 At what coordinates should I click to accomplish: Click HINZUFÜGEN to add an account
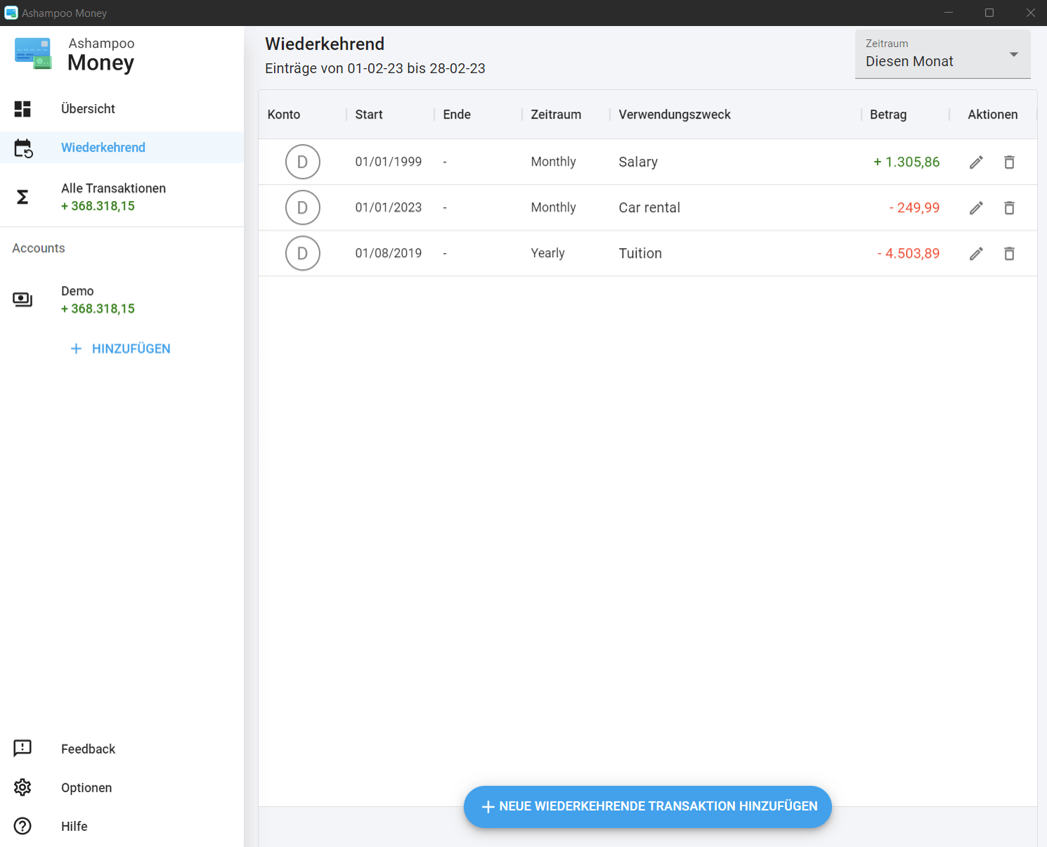[121, 349]
